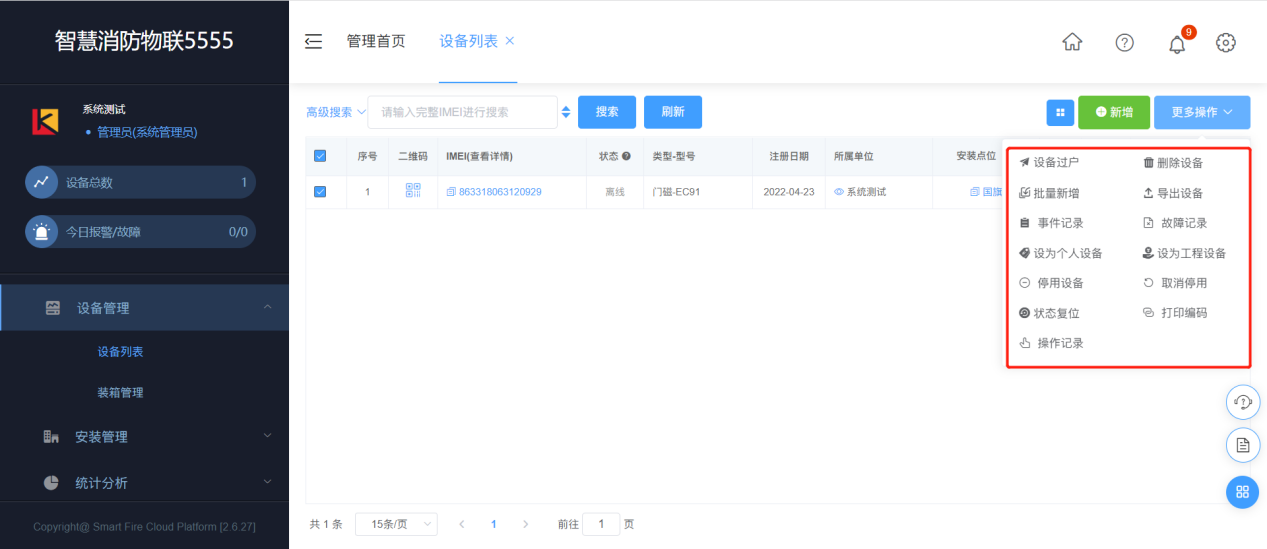Click the blue floating grid apps button

click(1243, 491)
